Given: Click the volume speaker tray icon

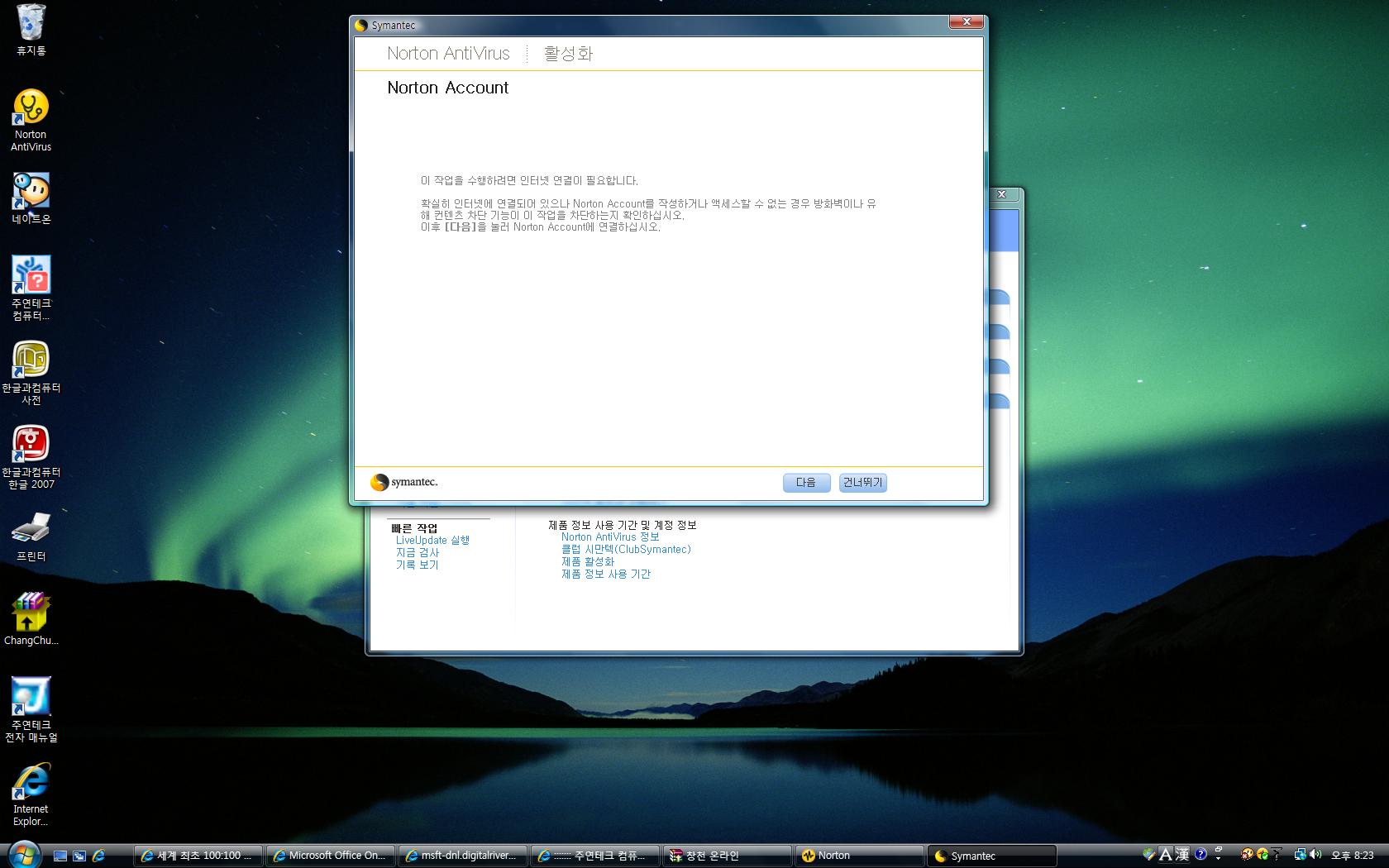Looking at the screenshot, I should coord(1315,855).
